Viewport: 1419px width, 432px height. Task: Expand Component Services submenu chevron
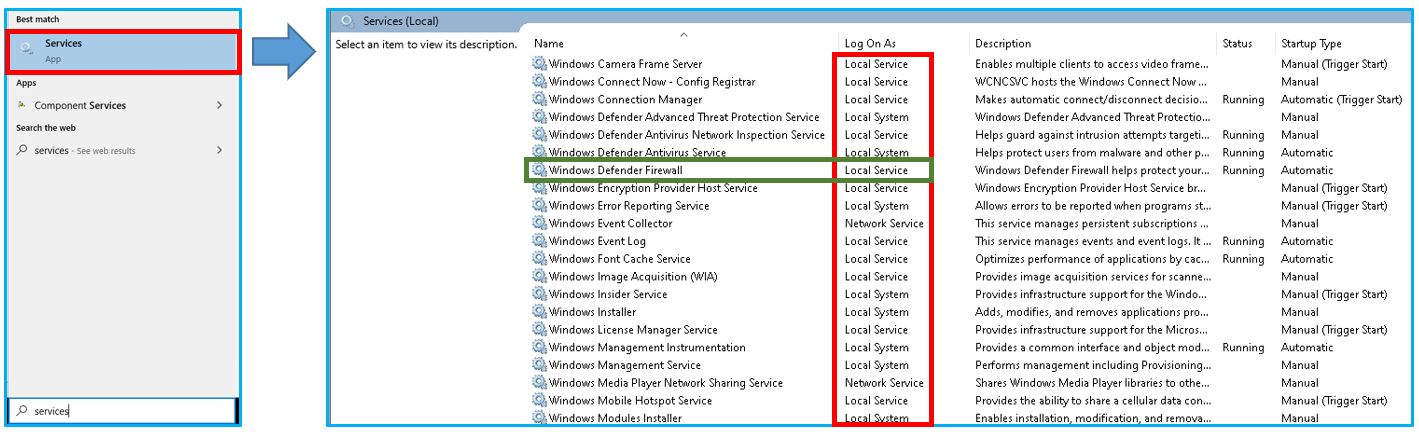coord(219,105)
